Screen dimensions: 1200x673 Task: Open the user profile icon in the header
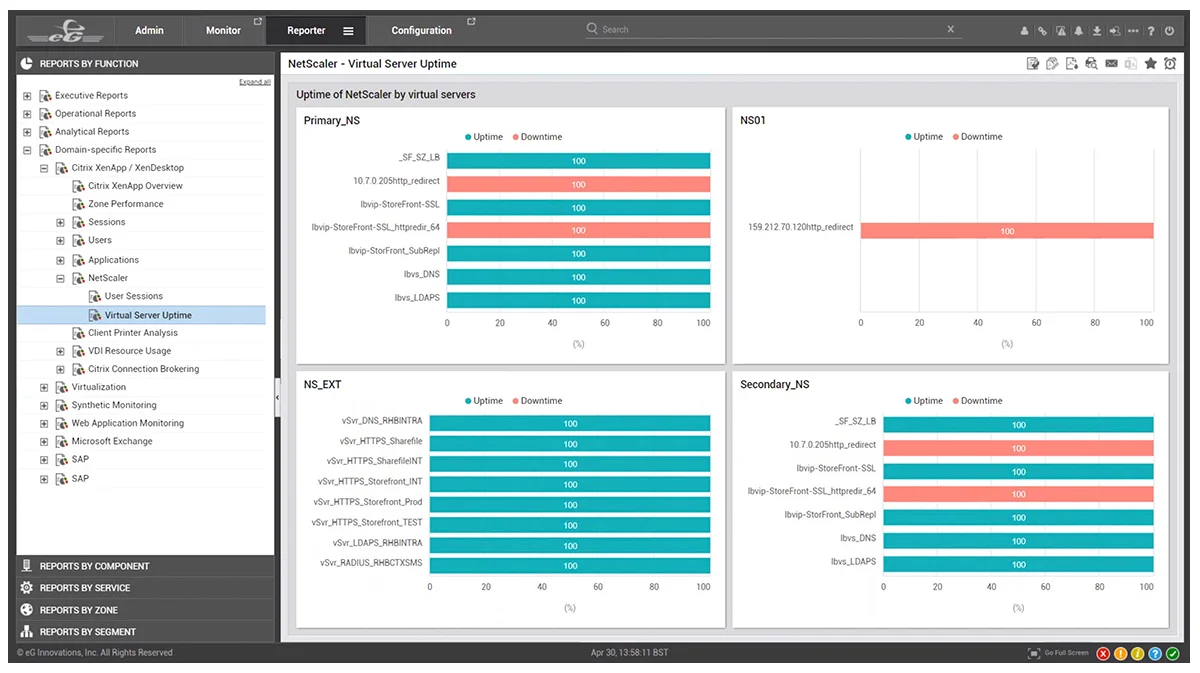1024,31
